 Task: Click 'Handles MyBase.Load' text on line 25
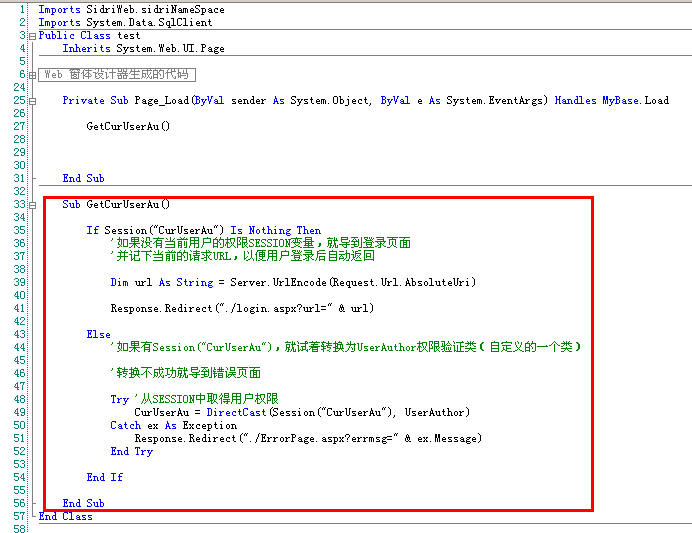tap(612, 100)
